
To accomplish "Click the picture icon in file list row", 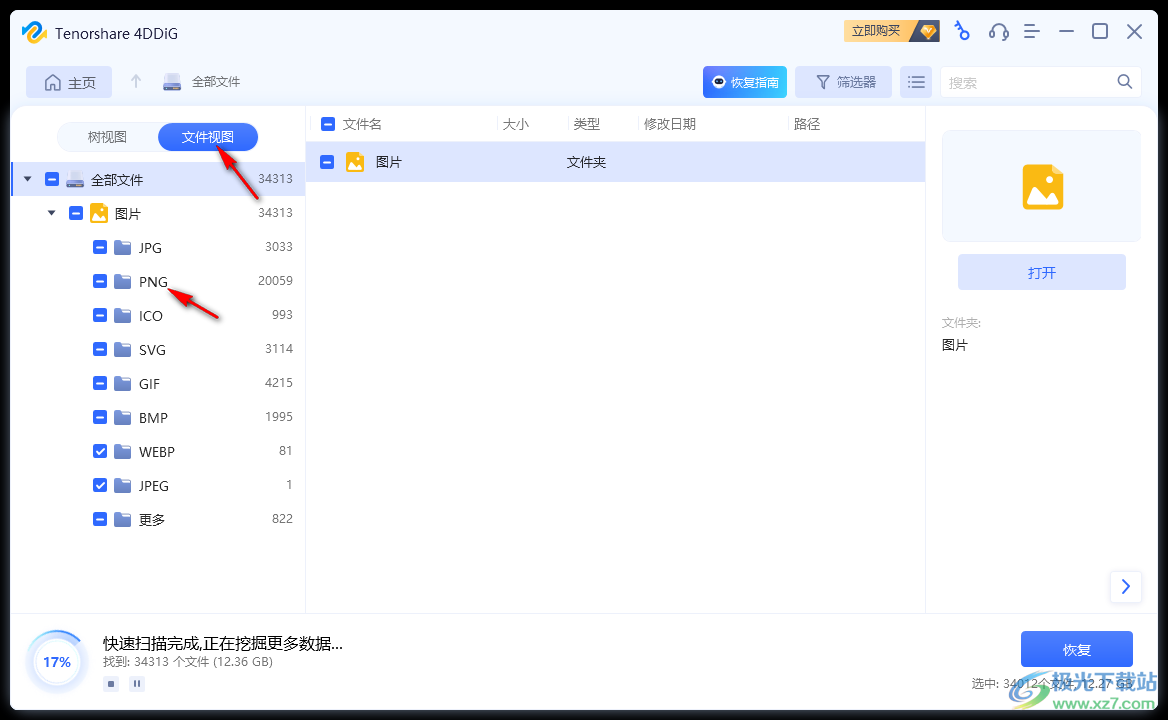I will pyautogui.click(x=355, y=162).
